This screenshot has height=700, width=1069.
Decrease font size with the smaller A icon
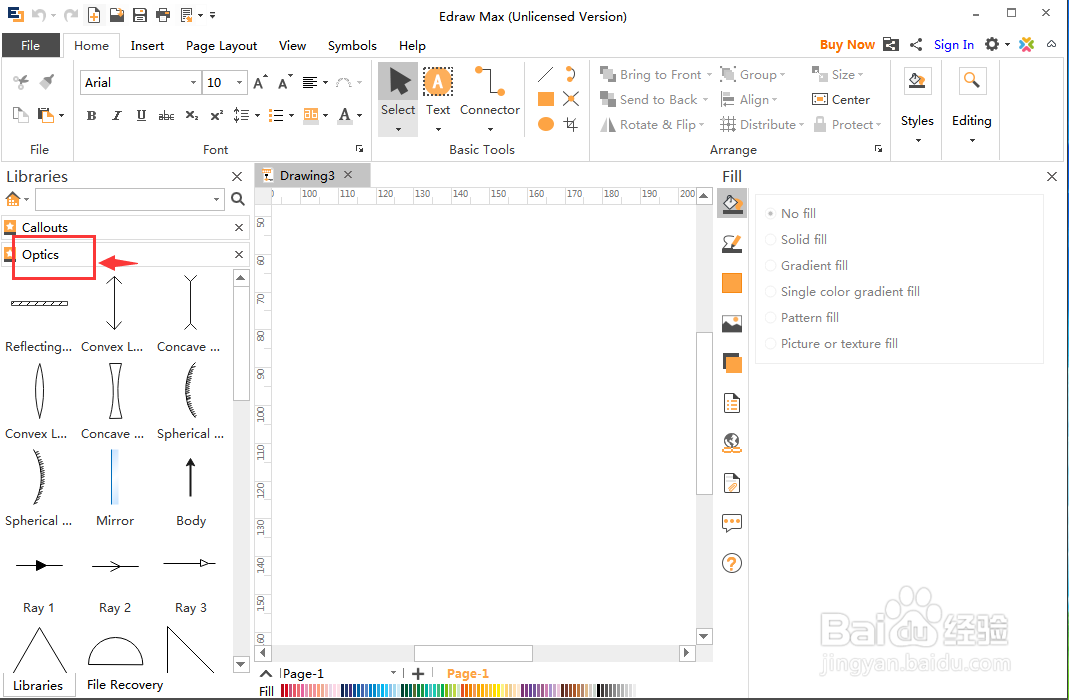285,82
